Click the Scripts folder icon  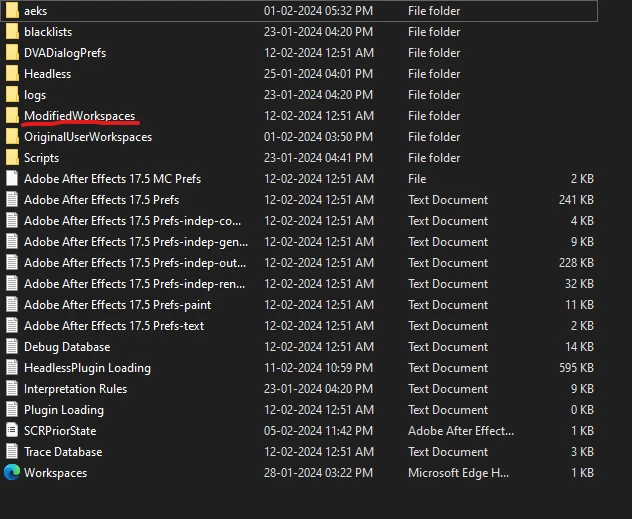tap(12, 158)
